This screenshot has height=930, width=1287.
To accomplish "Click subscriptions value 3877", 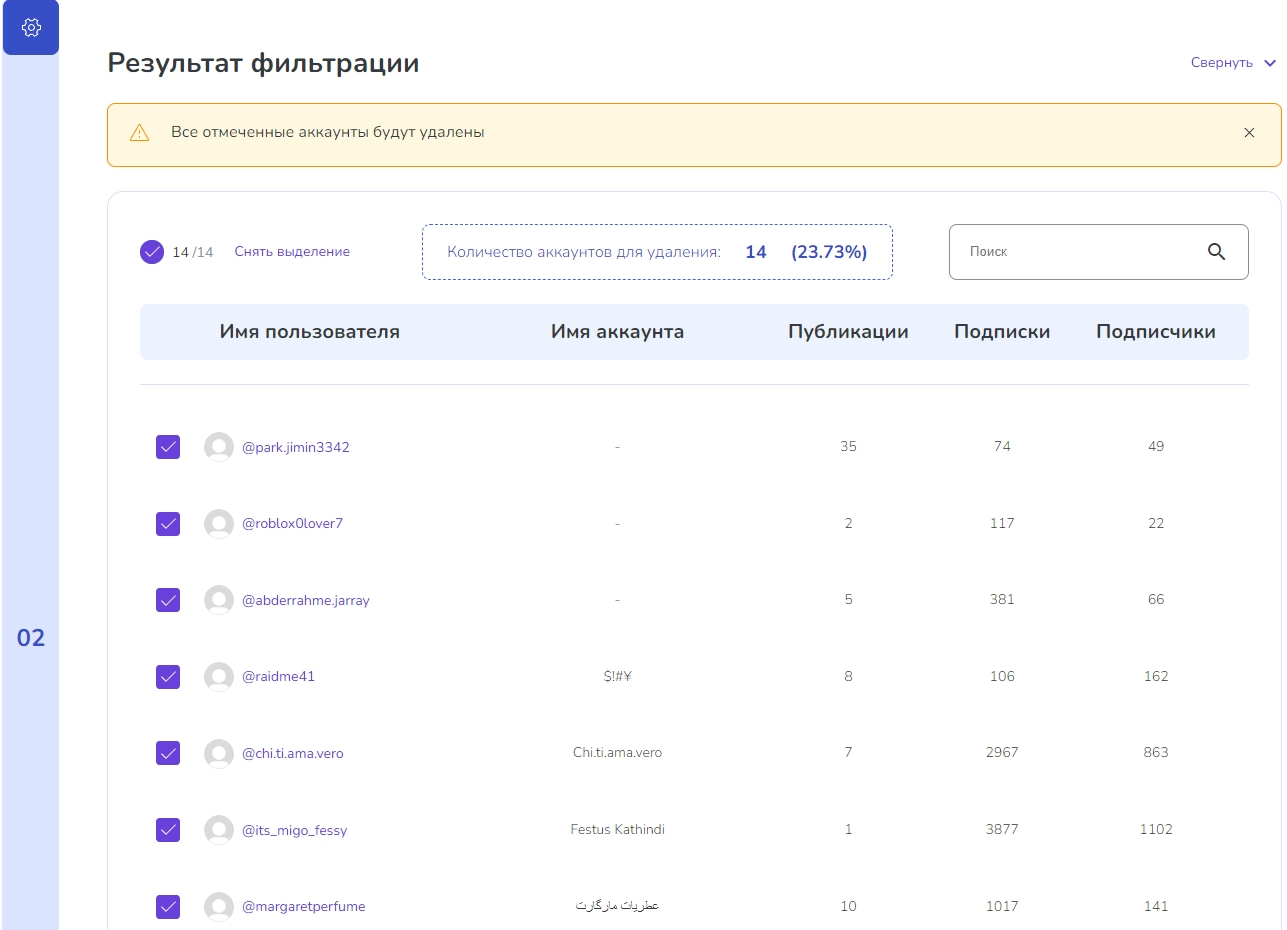I will [x=1002, y=829].
